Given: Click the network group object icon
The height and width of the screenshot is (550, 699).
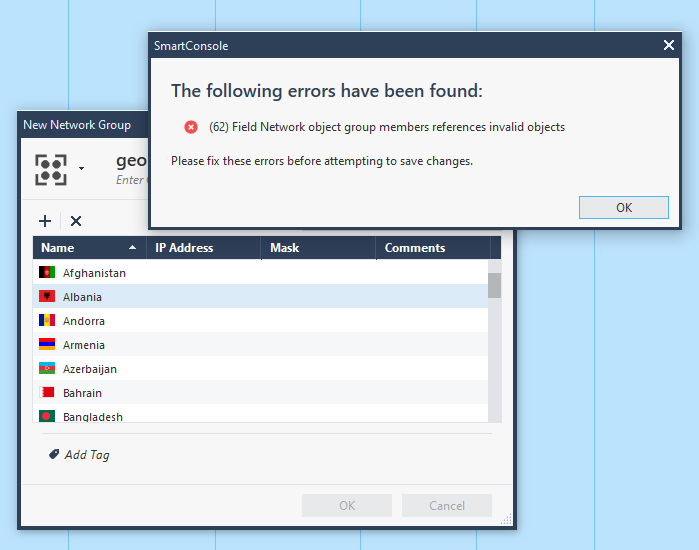Looking at the screenshot, I should (51, 170).
